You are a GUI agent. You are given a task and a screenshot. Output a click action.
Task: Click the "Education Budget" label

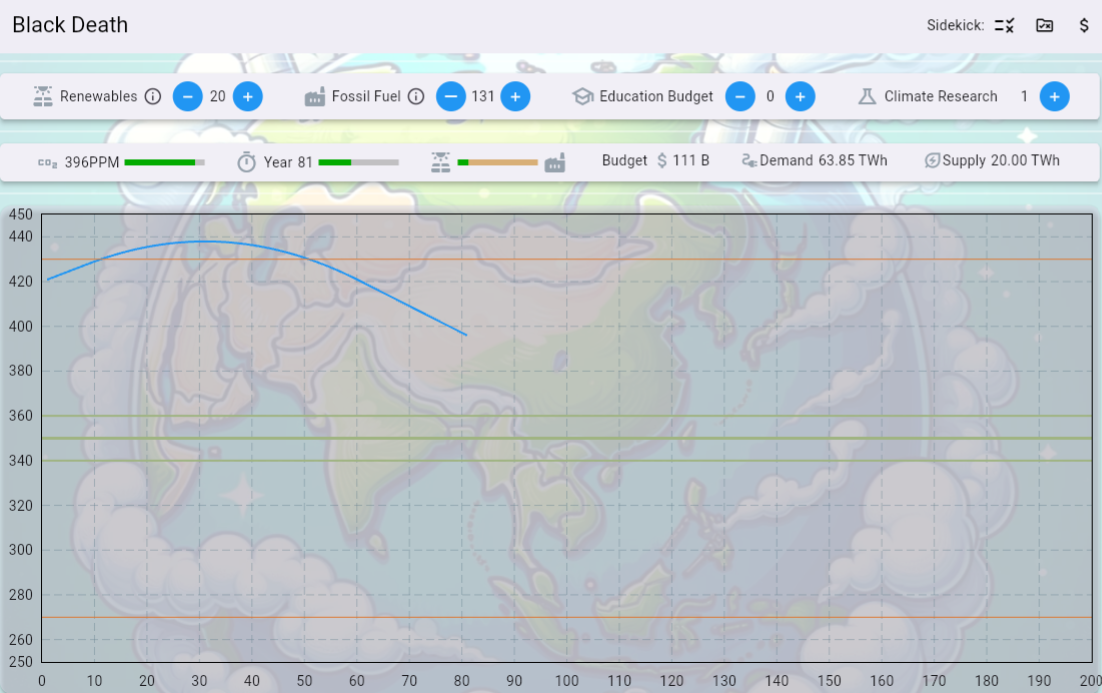656,96
